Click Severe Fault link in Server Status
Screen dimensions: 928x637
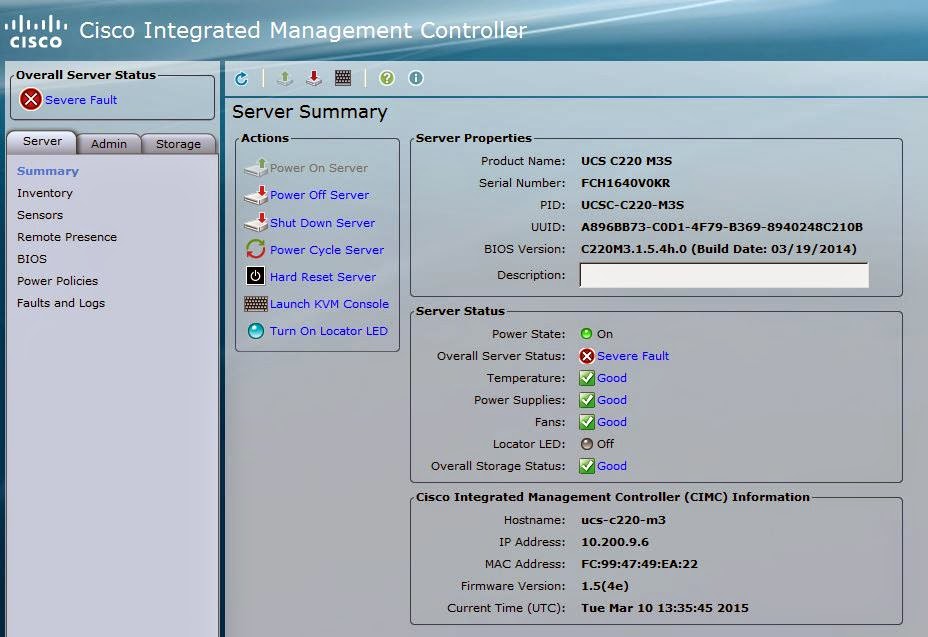(633, 356)
